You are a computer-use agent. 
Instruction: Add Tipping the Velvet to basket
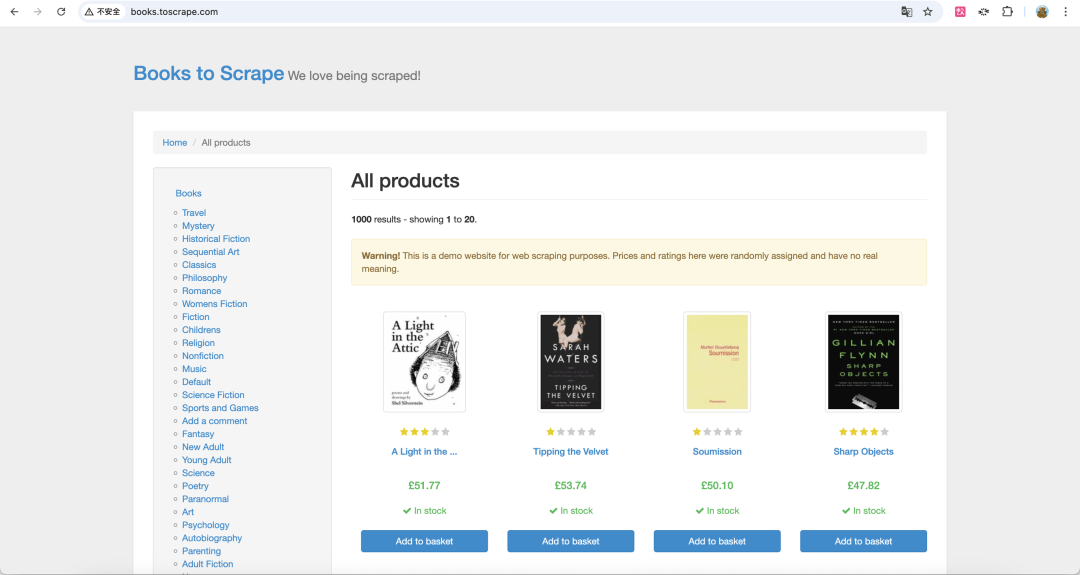(x=571, y=541)
